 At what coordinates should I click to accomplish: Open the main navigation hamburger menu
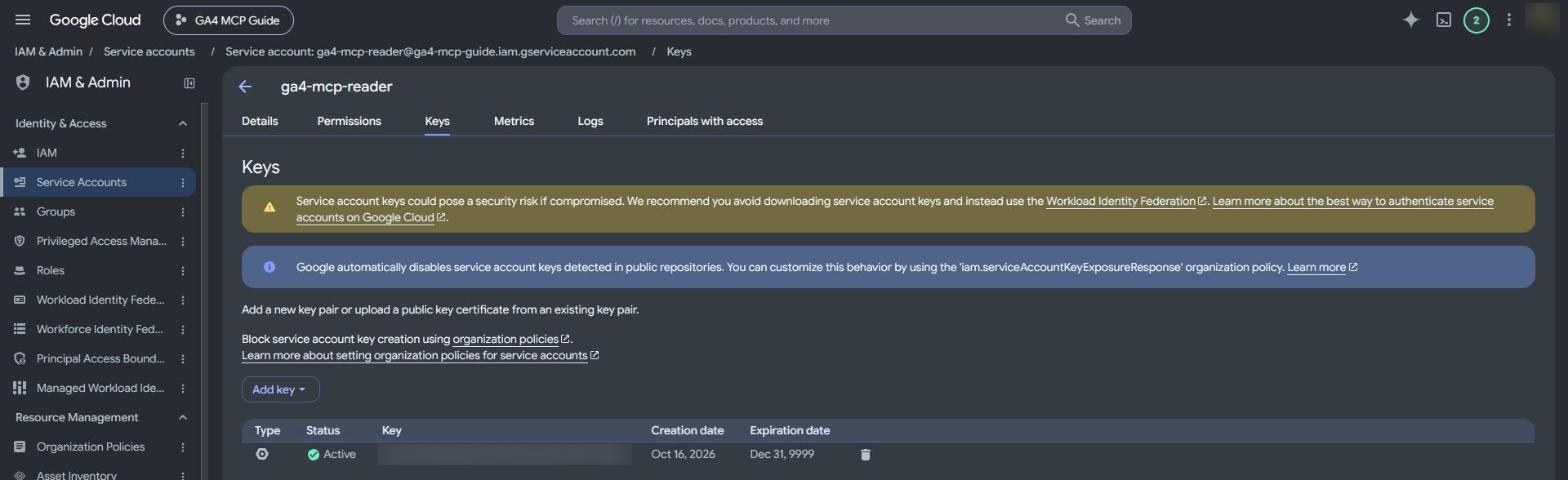point(23,20)
